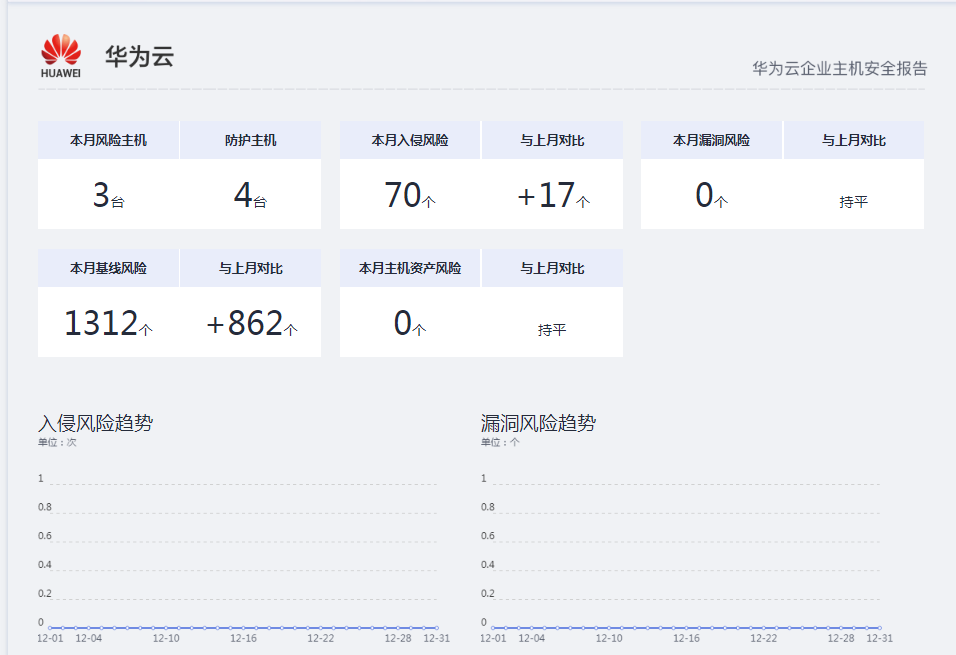The height and width of the screenshot is (655, 956).
Task: Select 12-16 label on 入侵风险趋势 axis
Action: click(243, 638)
